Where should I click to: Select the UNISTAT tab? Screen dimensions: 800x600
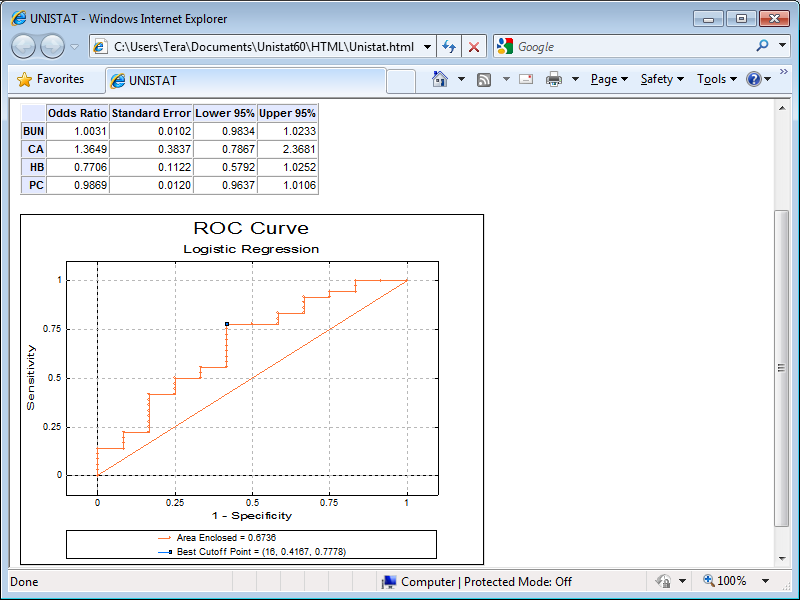(245, 81)
